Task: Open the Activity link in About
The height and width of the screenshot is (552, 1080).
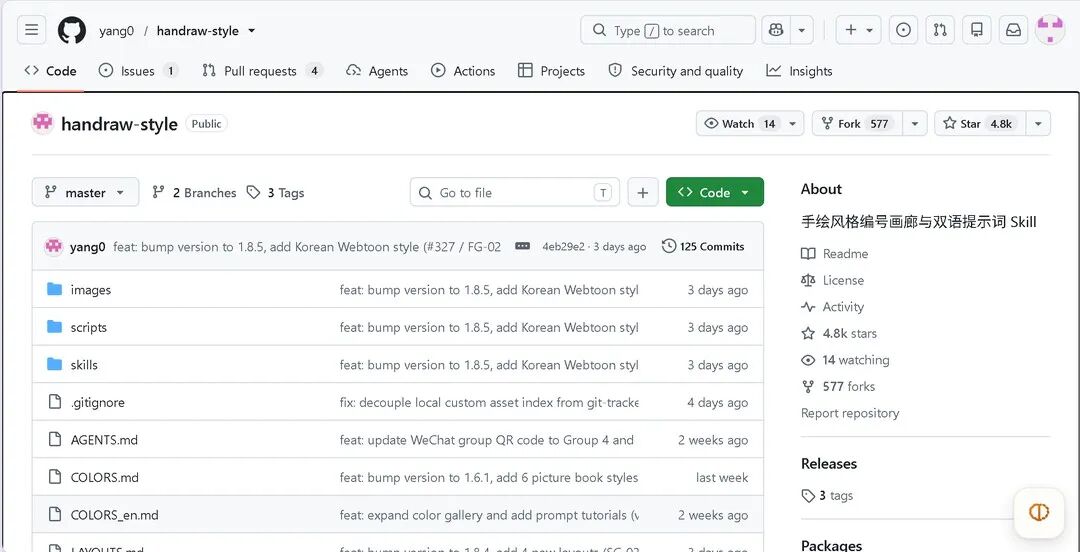Action: (832, 307)
